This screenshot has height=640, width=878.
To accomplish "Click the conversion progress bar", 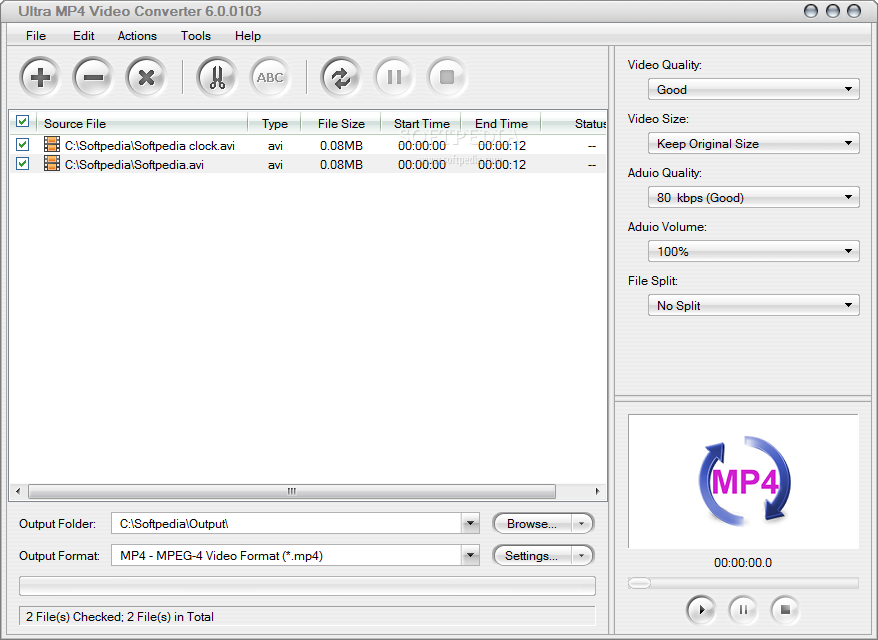I will click(x=307, y=586).
